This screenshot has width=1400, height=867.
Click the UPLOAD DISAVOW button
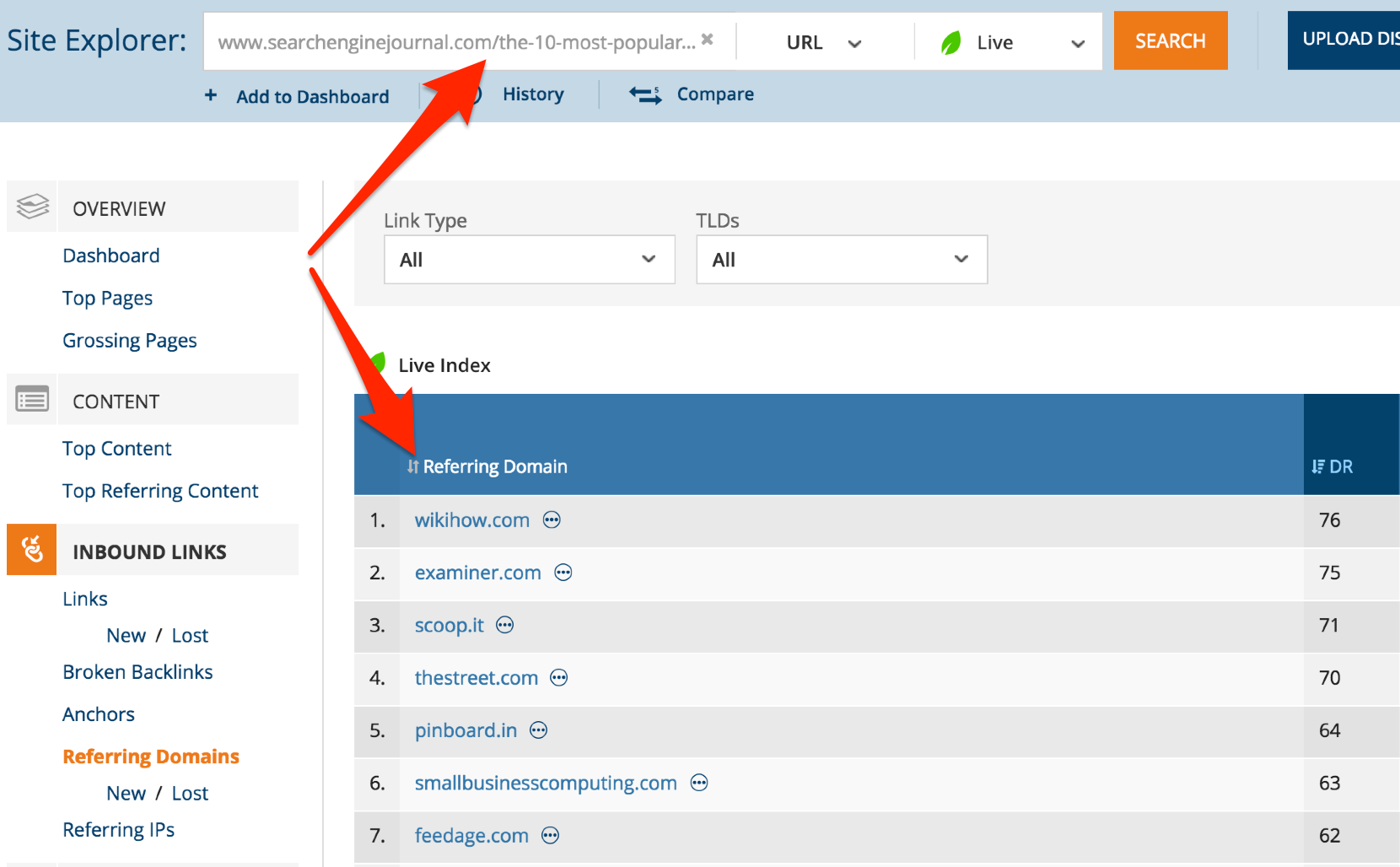(1343, 40)
